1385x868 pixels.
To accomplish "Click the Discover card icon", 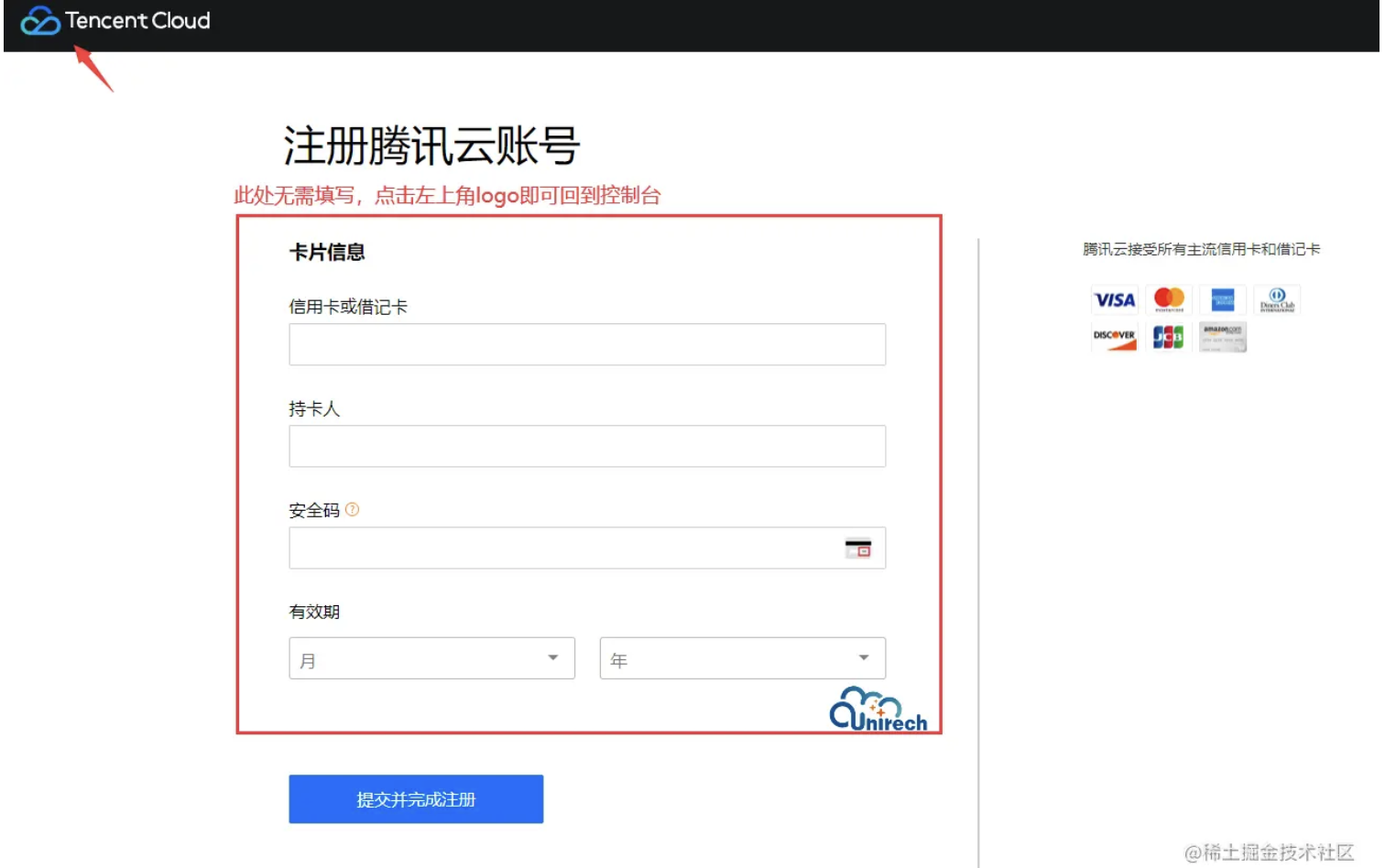I will point(1114,338).
